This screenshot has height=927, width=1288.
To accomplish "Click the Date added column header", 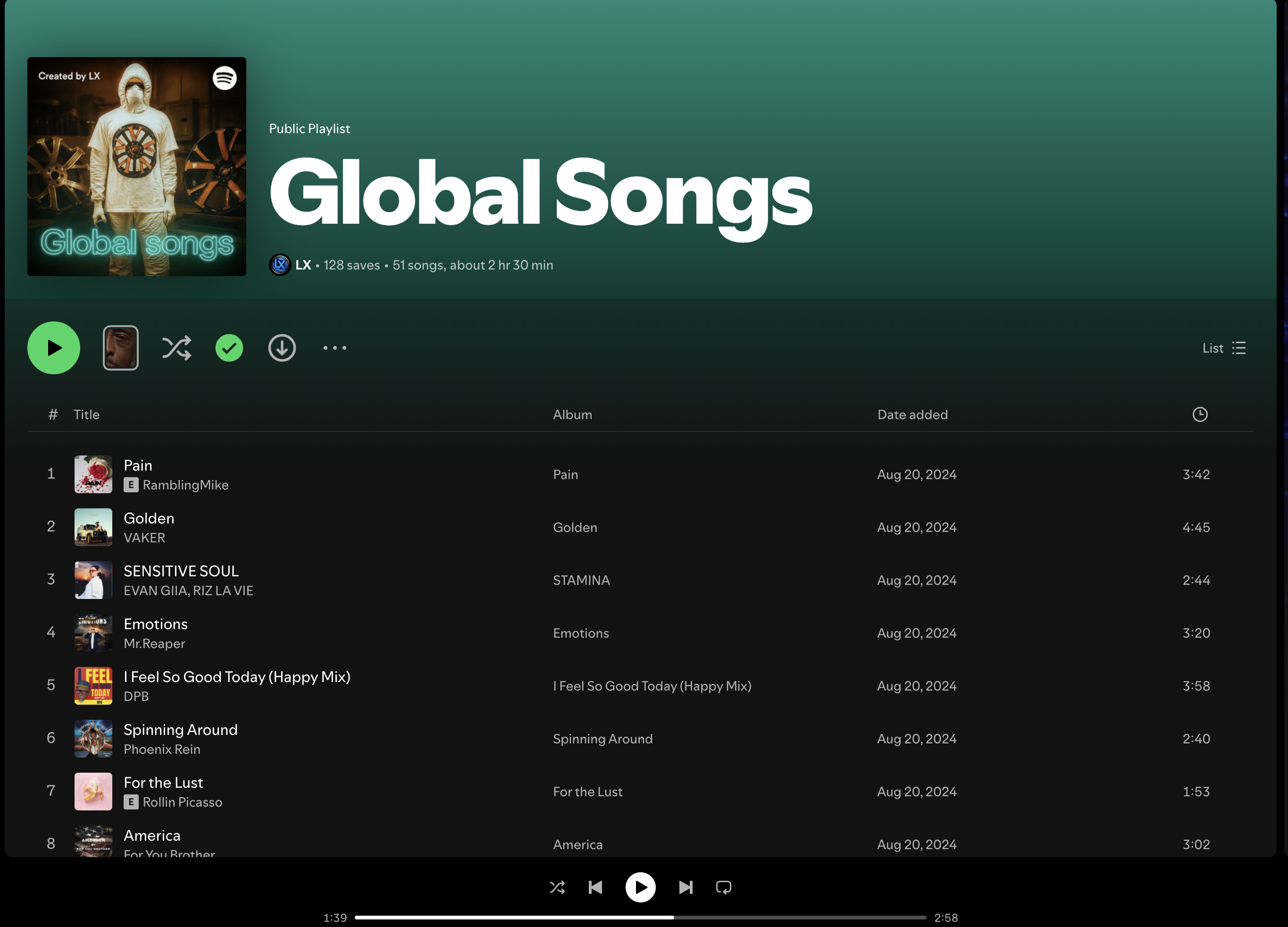I will (912, 415).
